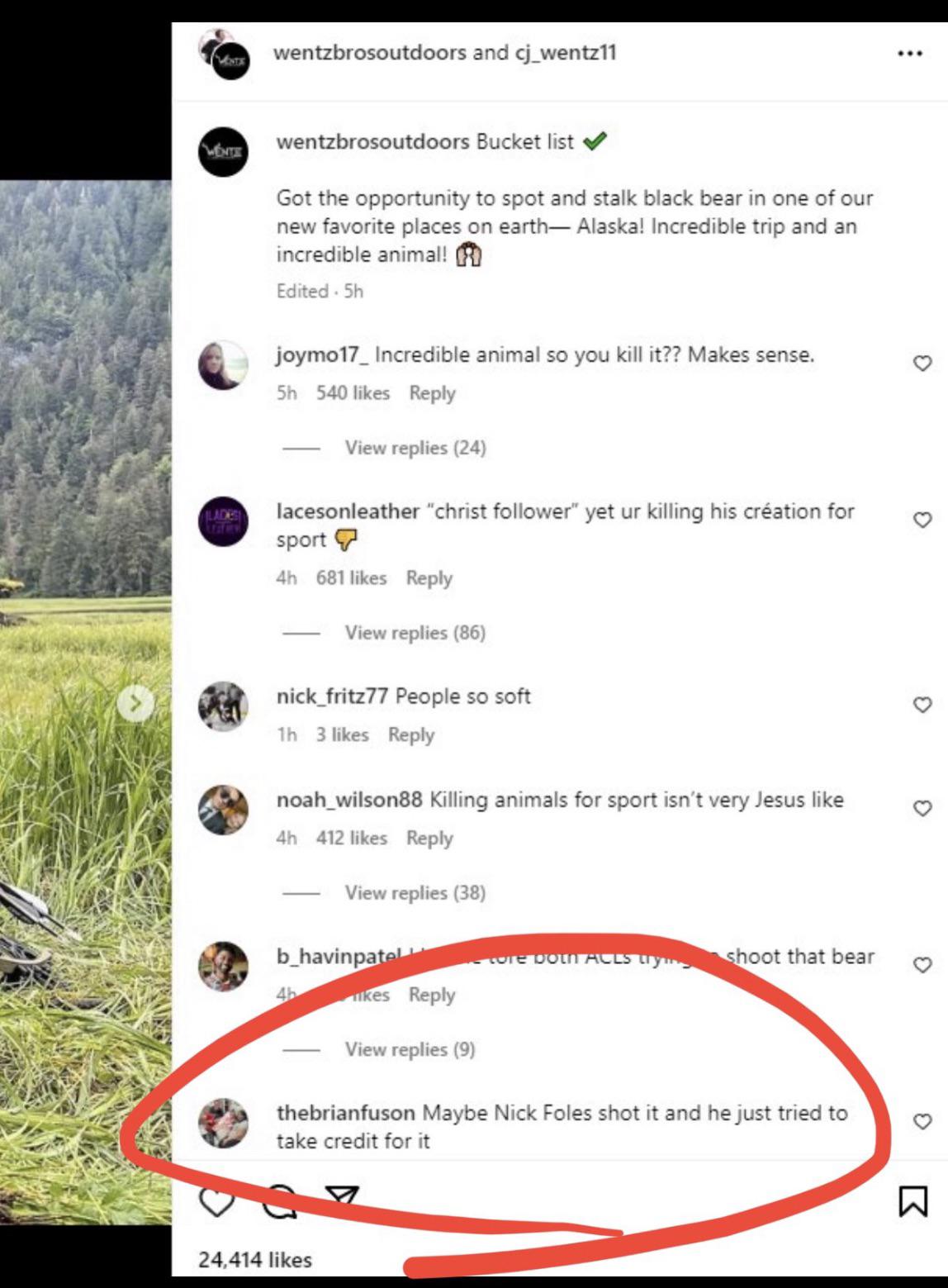This screenshot has width=948, height=1288.
Task: Like thebrianfuson's Nick Foles comment
Action: pyautogui.click(x=922, y=1121)
